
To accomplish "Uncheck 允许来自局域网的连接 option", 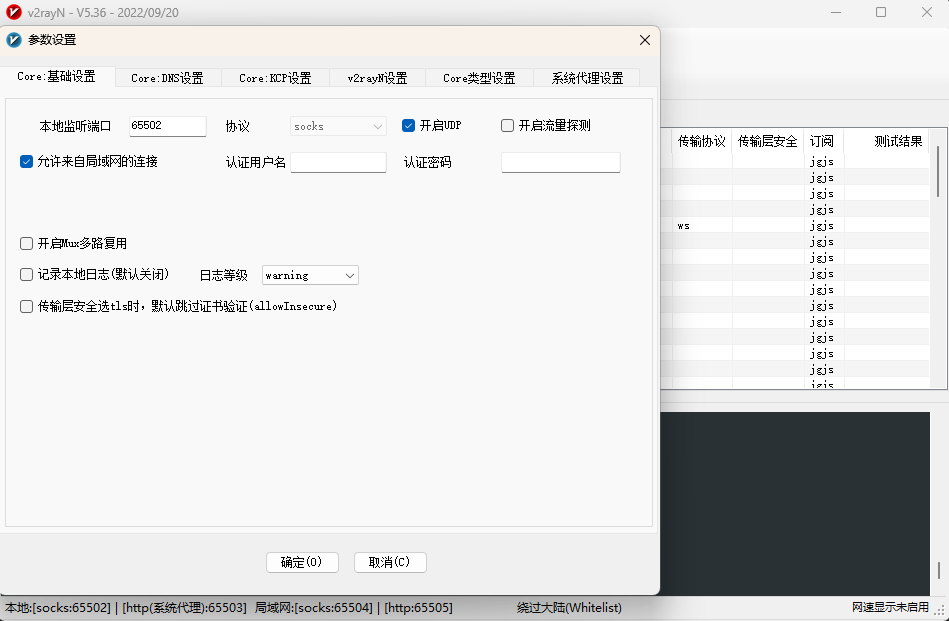I will click(x=27, y=161).
